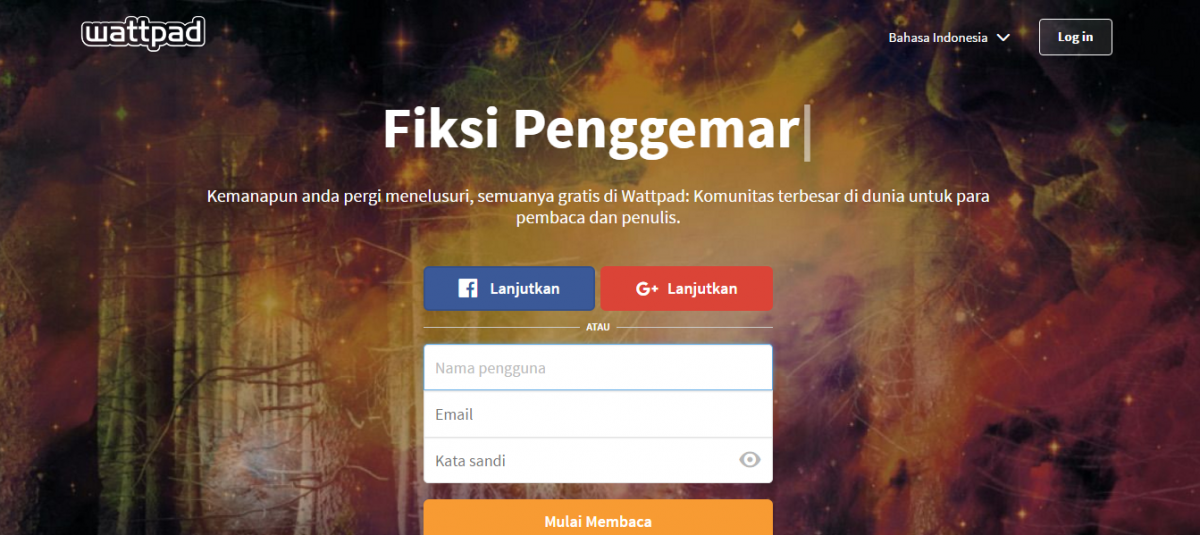Continue with the blue Facebook Lanjutkan button

click(x=509, y=288)
